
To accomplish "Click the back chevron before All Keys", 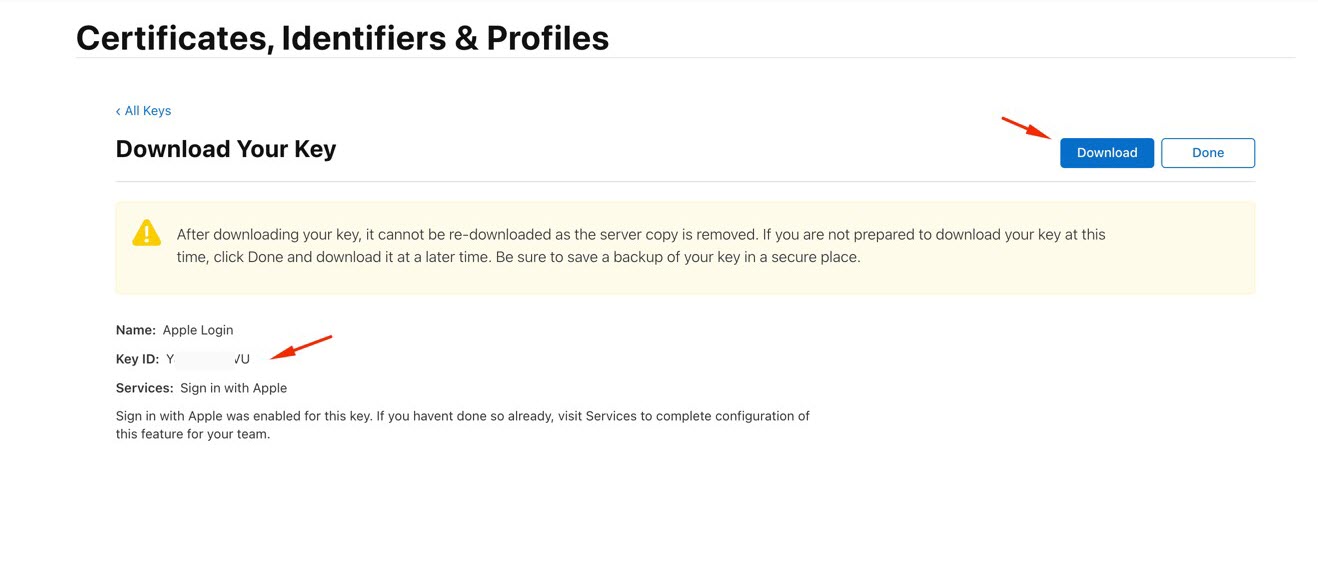I will point(118,111).
